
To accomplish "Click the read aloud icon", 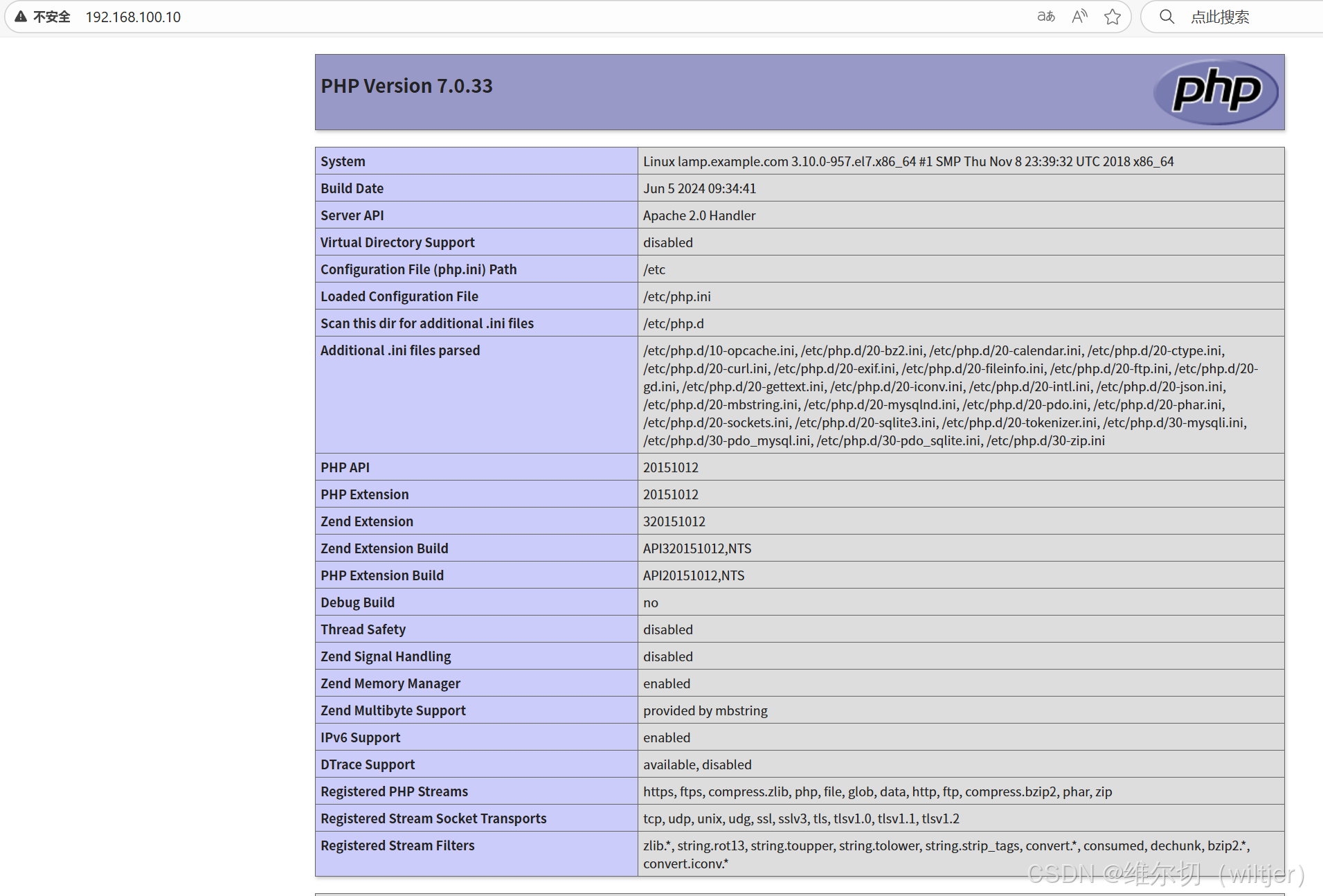I will click(x=1079, y=17).
